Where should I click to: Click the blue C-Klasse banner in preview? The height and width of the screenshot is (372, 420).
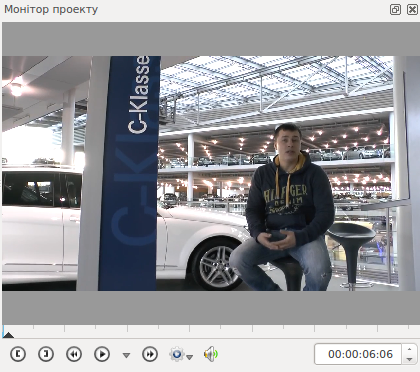pos(130,173)
